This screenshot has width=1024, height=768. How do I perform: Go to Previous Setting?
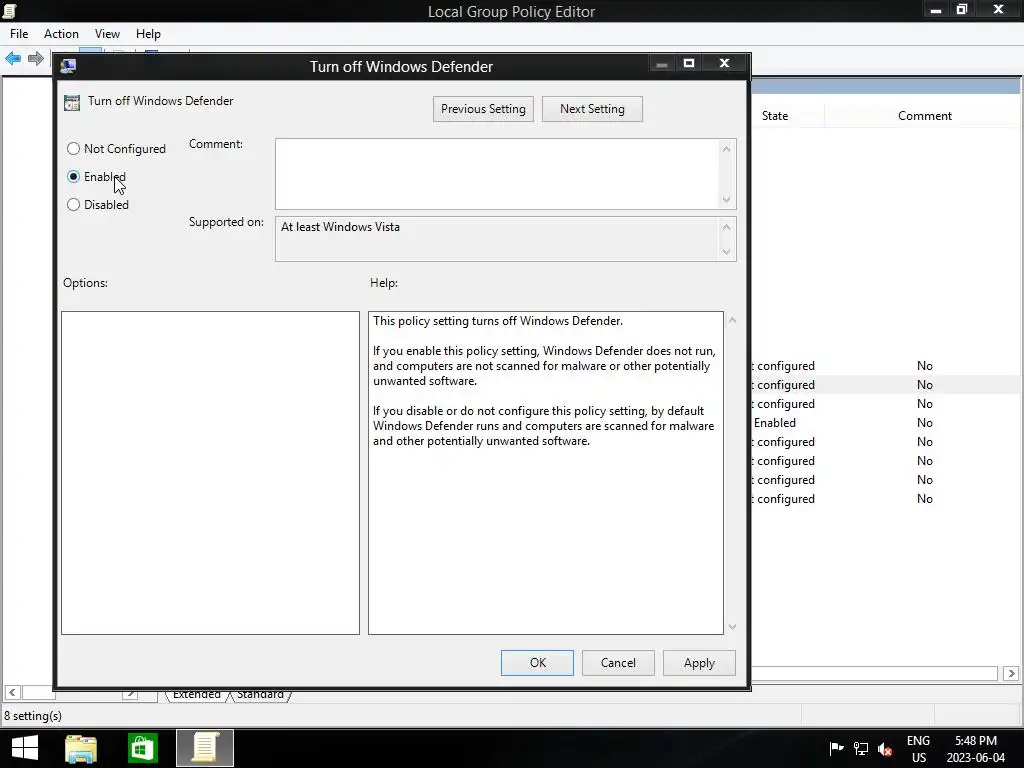pyautogui.click(x=483, y=109)
